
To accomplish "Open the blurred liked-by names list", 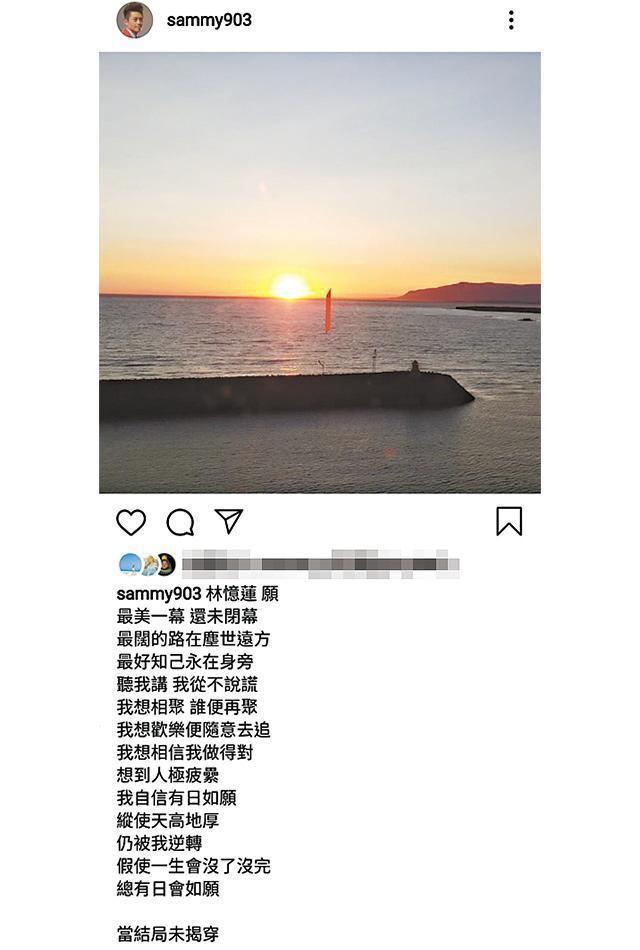I will coord(320,564).
